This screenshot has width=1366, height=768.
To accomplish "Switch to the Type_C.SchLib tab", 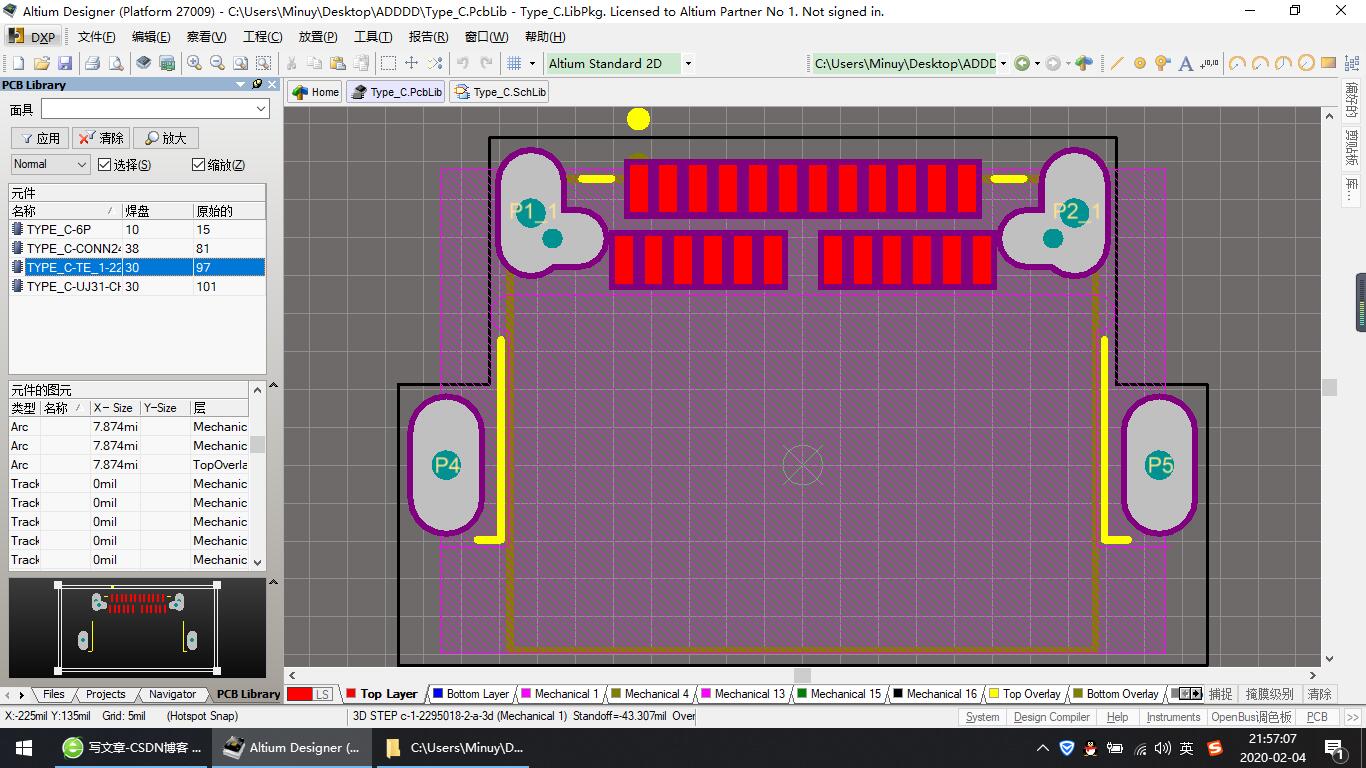I will tap(500, 92).
